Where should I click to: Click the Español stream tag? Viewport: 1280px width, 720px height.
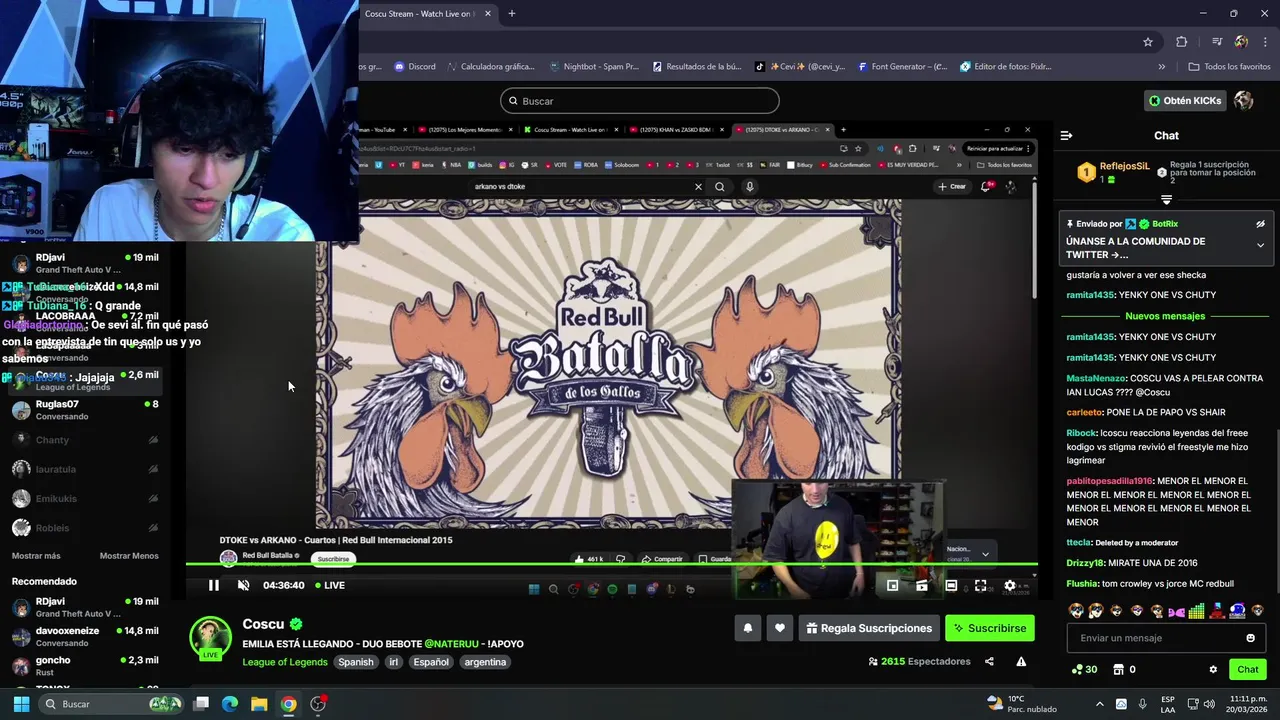431,662
